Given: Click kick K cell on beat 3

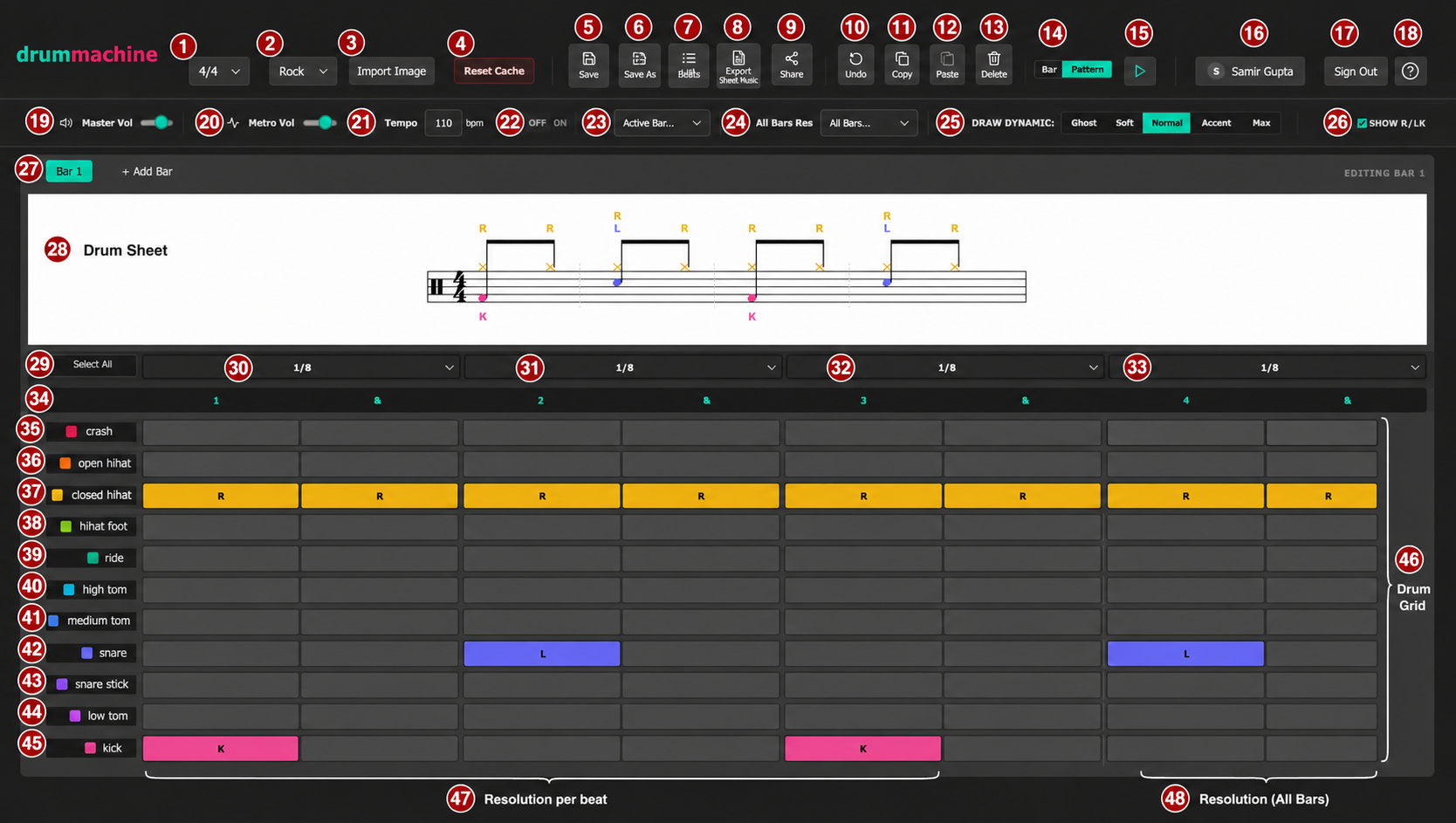Looking at the screenshot, I should pyautogui.click(x=863, y=749).
